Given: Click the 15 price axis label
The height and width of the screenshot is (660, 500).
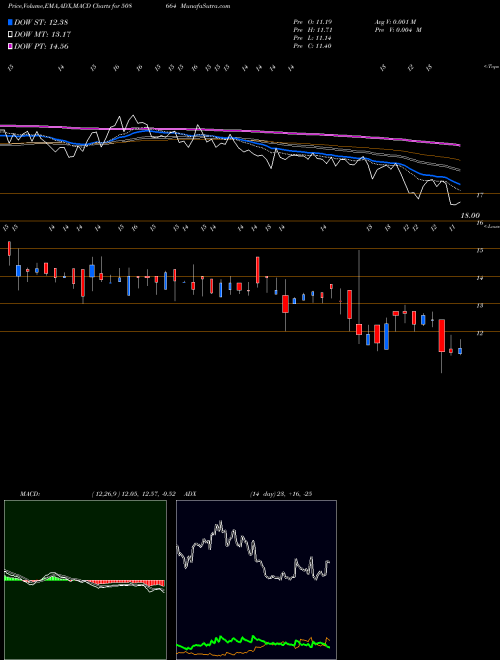Looking at the screenshot, I should coord(479,250).
